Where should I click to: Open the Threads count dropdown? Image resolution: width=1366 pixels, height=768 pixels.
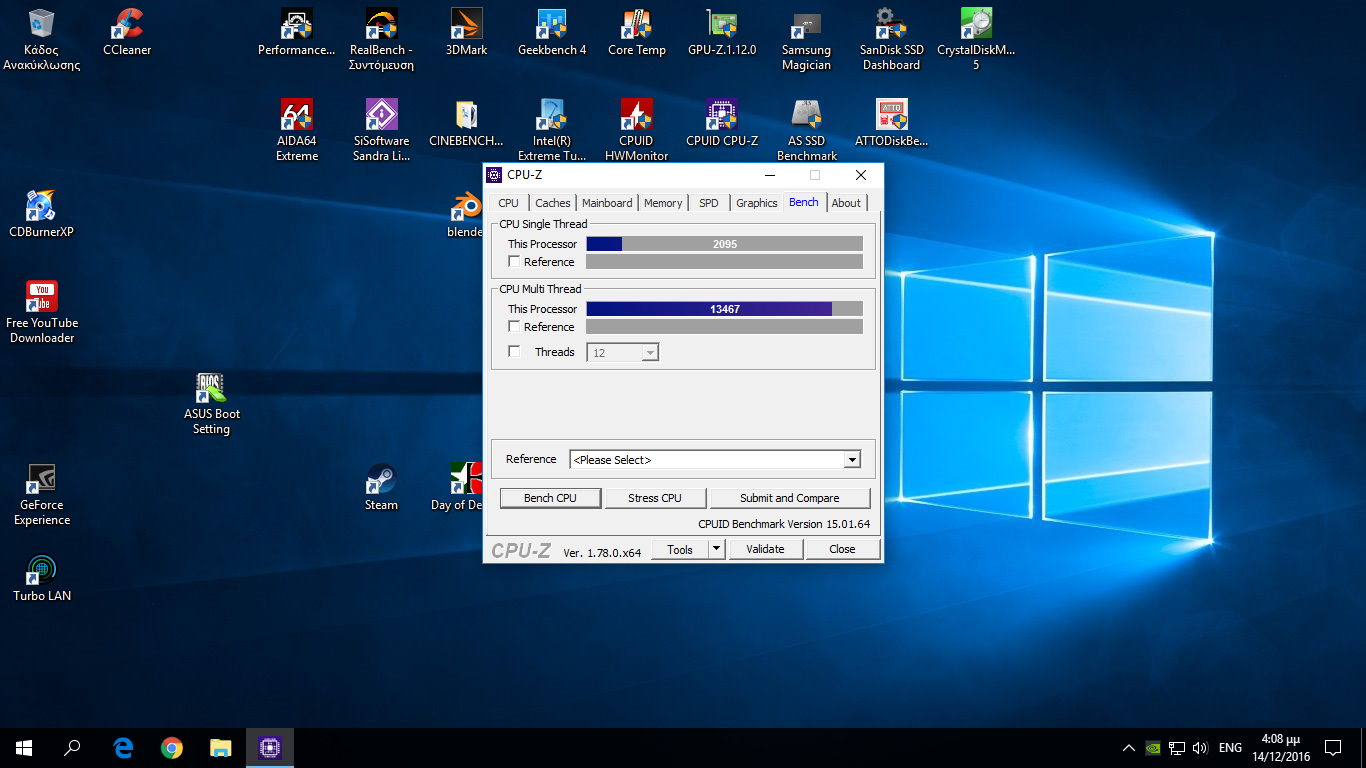click(650, 352)
